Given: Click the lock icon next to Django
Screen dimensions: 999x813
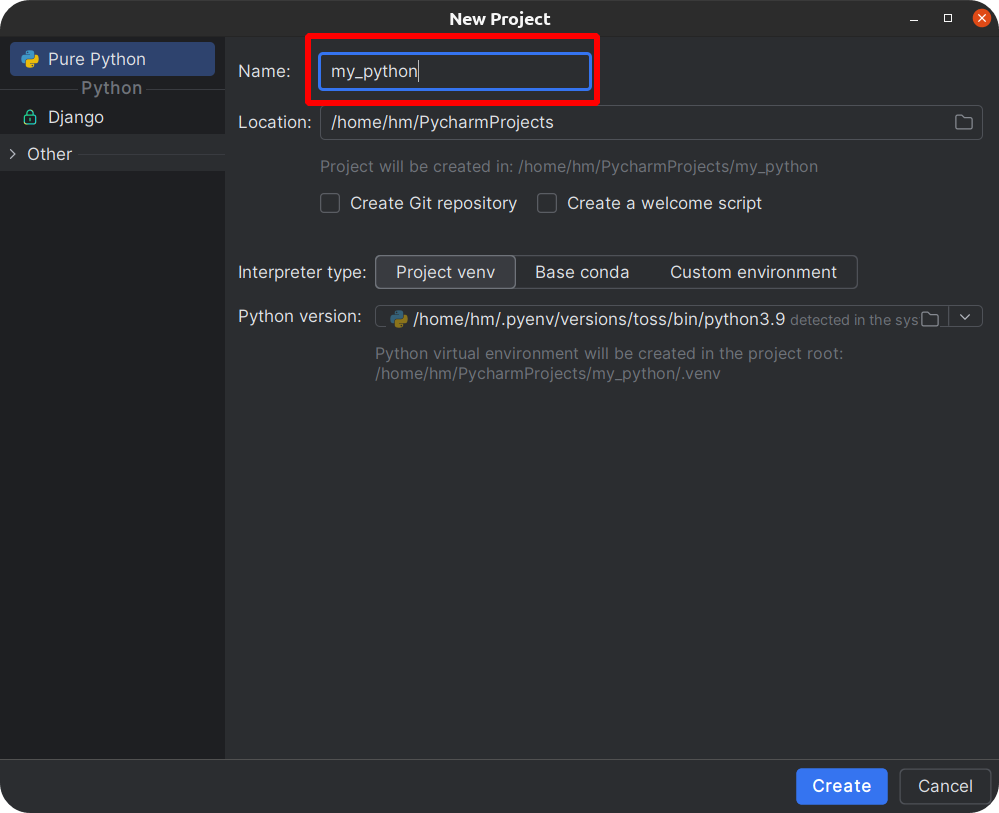Looking at the screenshot, I should pos(30,117).
